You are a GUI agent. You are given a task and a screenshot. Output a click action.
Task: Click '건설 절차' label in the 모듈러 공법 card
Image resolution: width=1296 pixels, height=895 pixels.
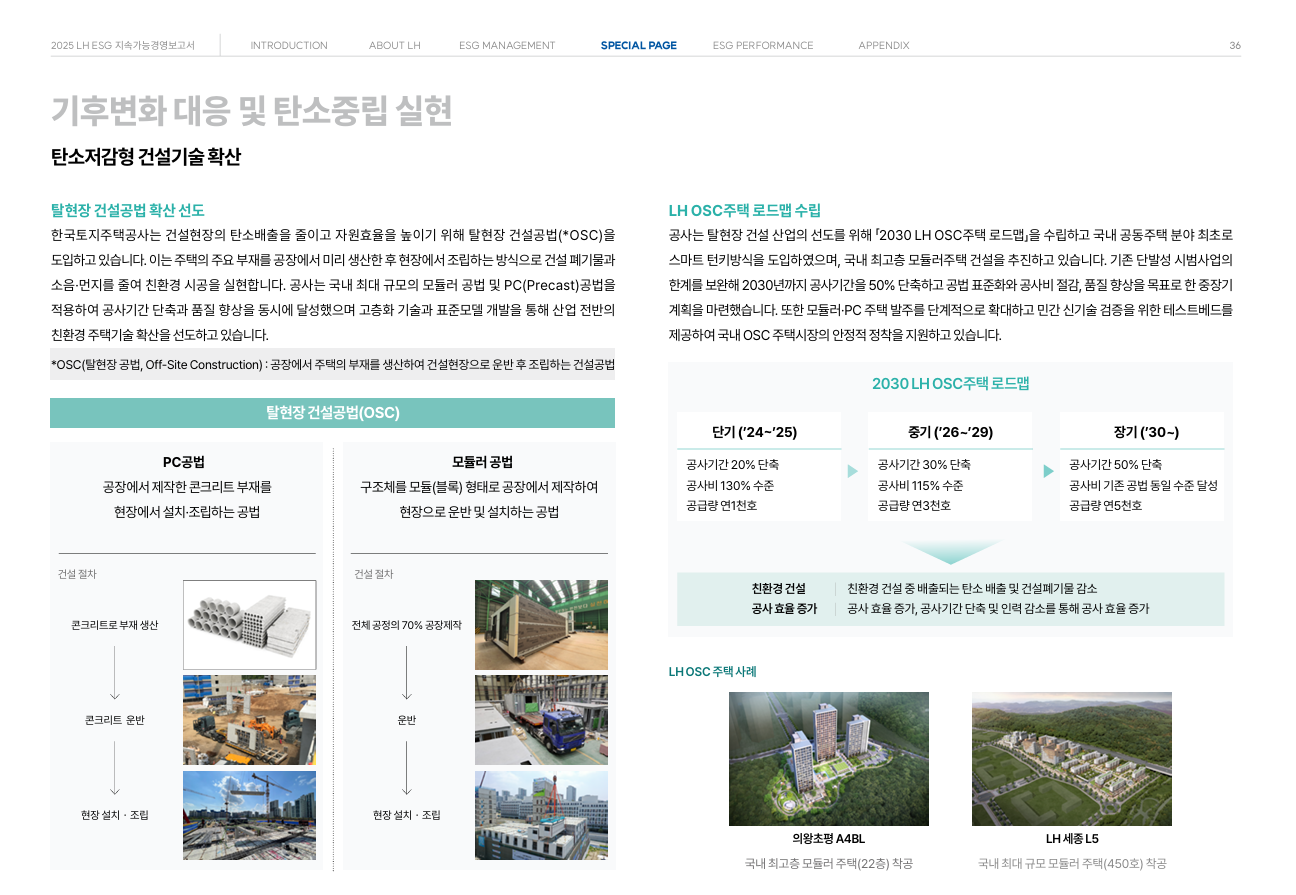(373, 574)
